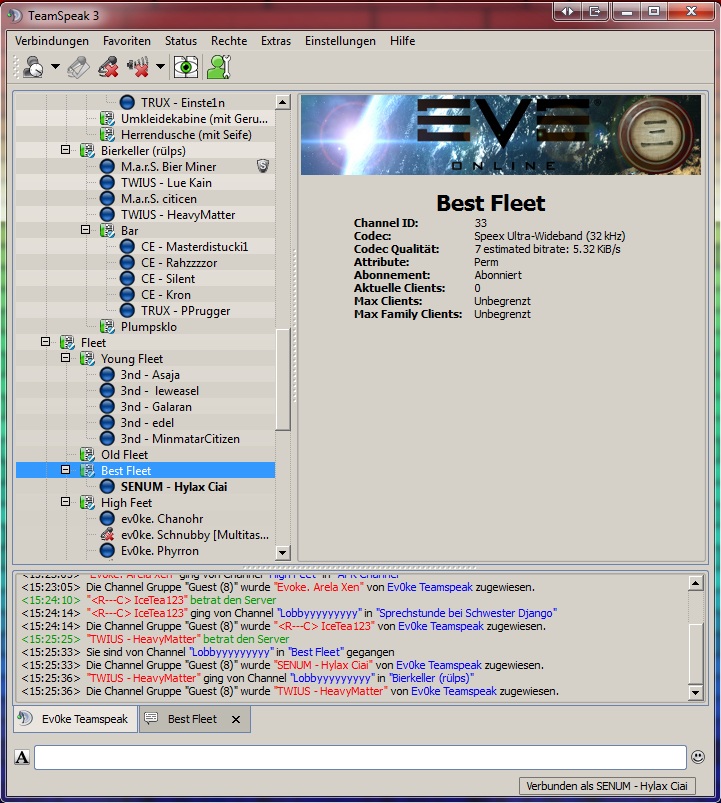The width and height of the screenshot is (721, 803).
Task: Click the status icon of TRUX - Einste1n
Action: click(127, 102)
